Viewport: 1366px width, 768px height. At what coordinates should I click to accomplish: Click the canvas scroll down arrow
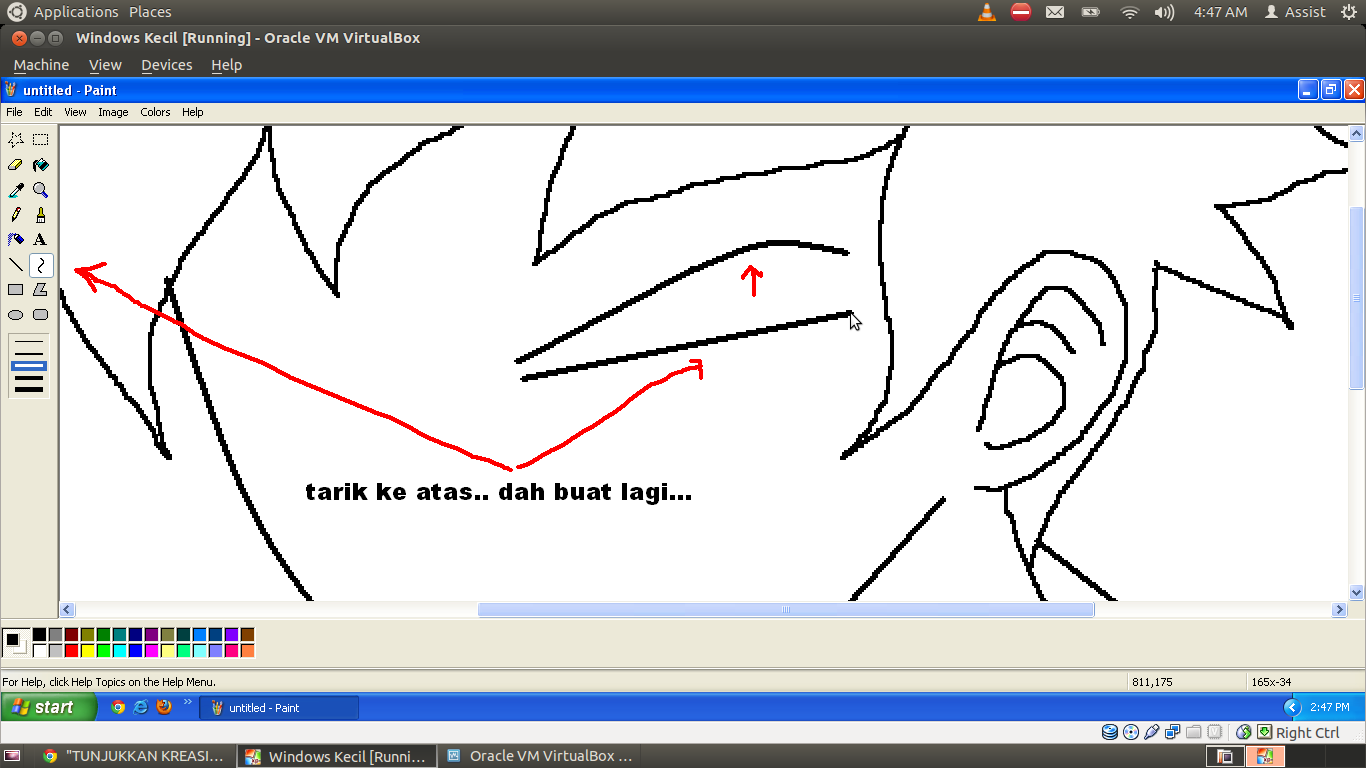tap(1357, 593)
